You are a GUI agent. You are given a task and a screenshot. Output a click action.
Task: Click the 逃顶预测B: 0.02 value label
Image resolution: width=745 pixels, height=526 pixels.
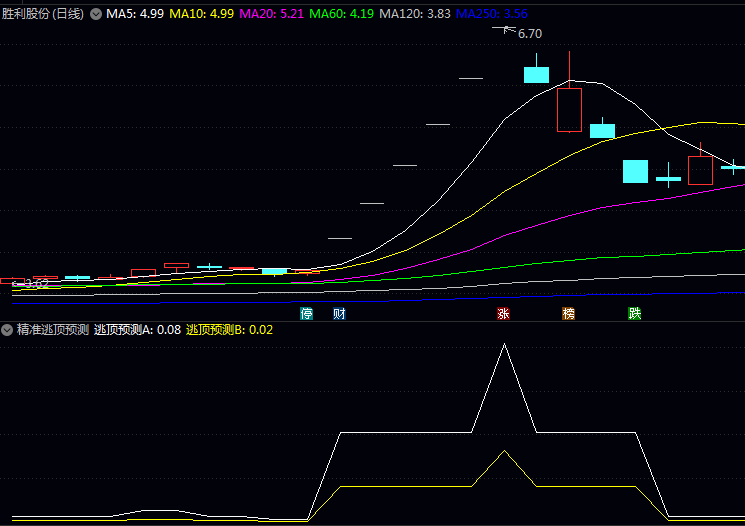pos(229,330)
